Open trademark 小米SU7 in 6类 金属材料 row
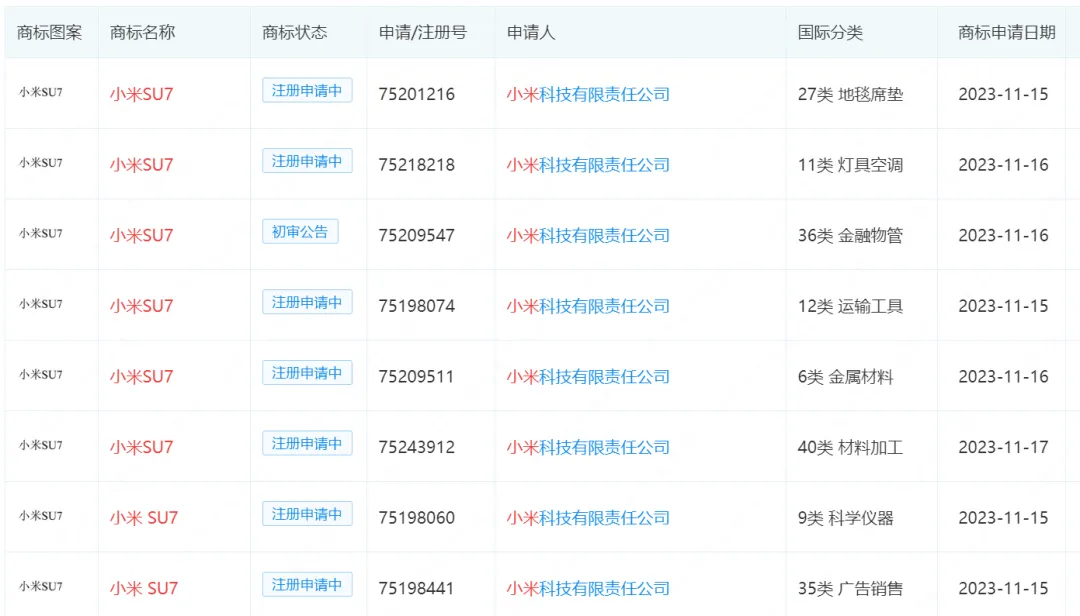 click(x=141, y=376)
